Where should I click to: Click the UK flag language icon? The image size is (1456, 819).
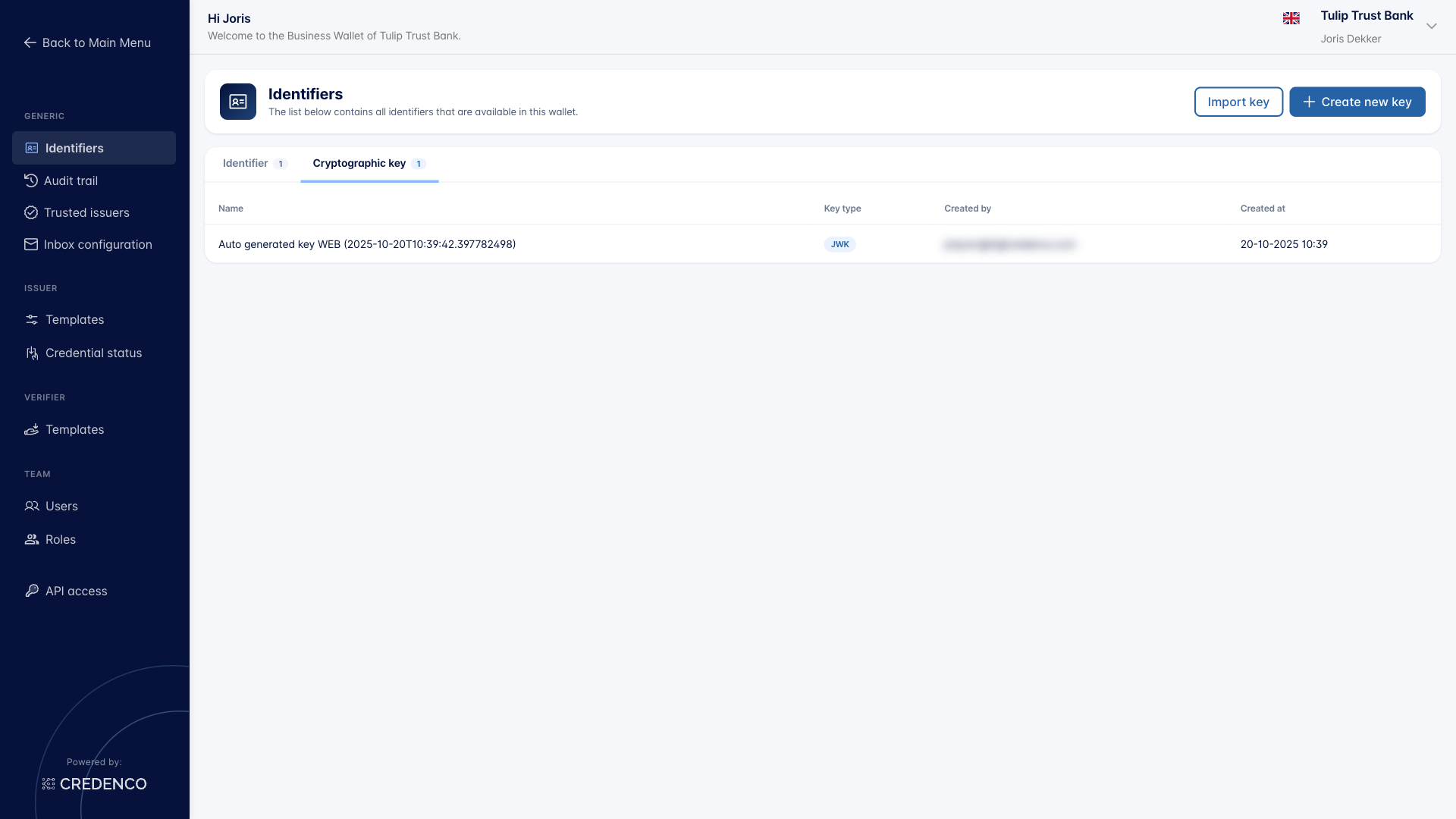1291,18
